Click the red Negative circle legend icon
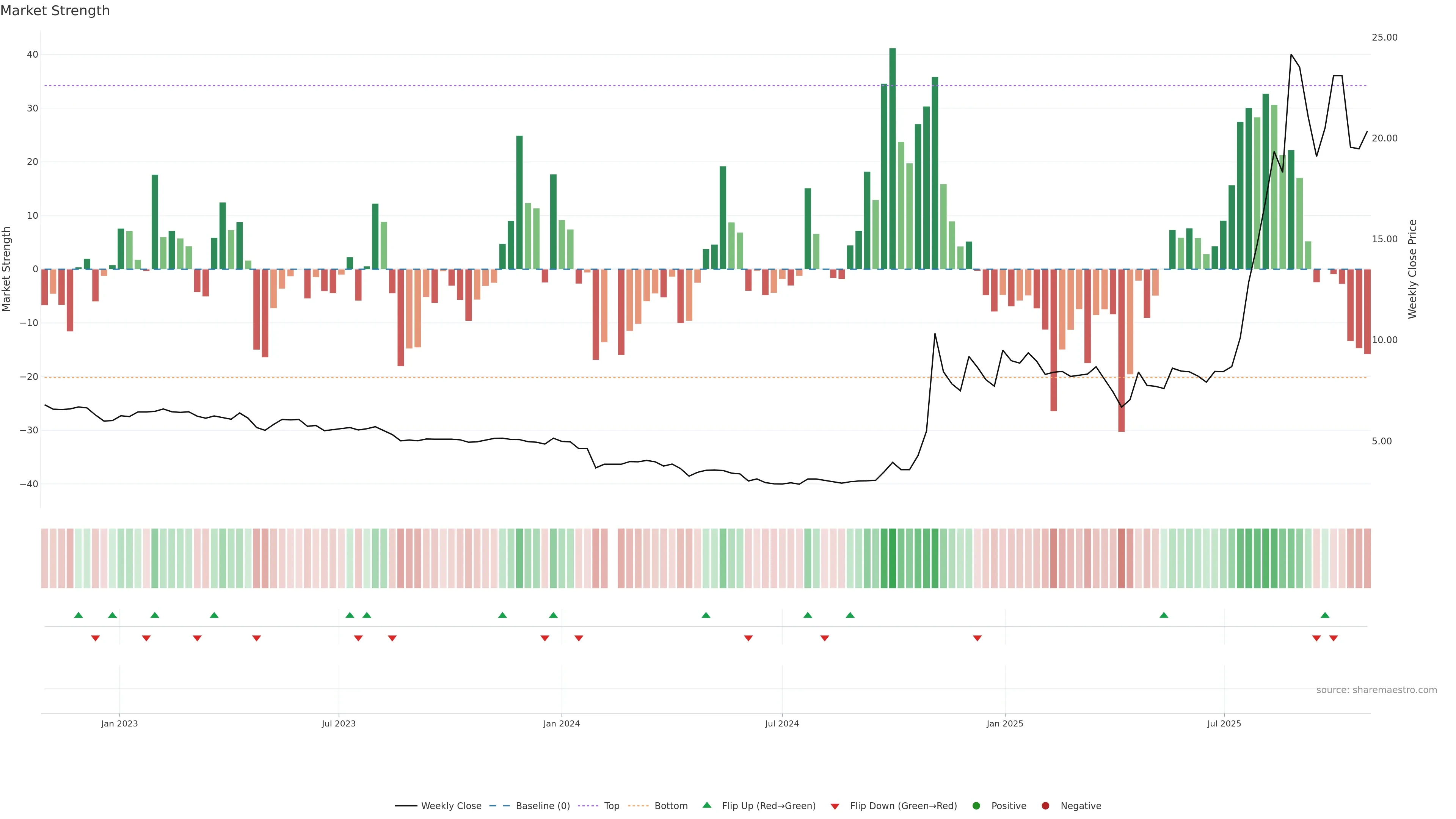The height and width of the screenshot is (819, 1456). point(1045,806)
